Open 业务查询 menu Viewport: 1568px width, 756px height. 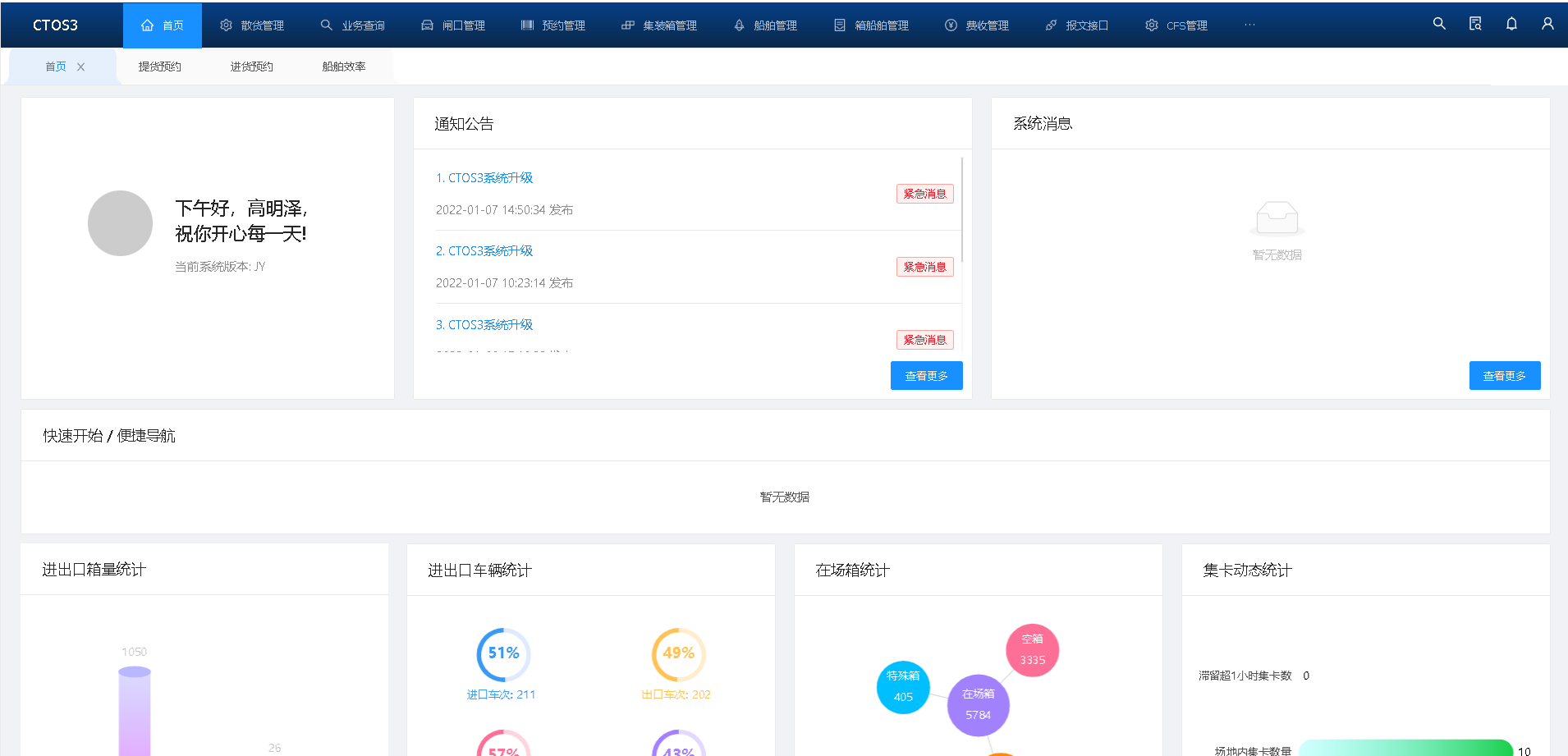(353, 25)
